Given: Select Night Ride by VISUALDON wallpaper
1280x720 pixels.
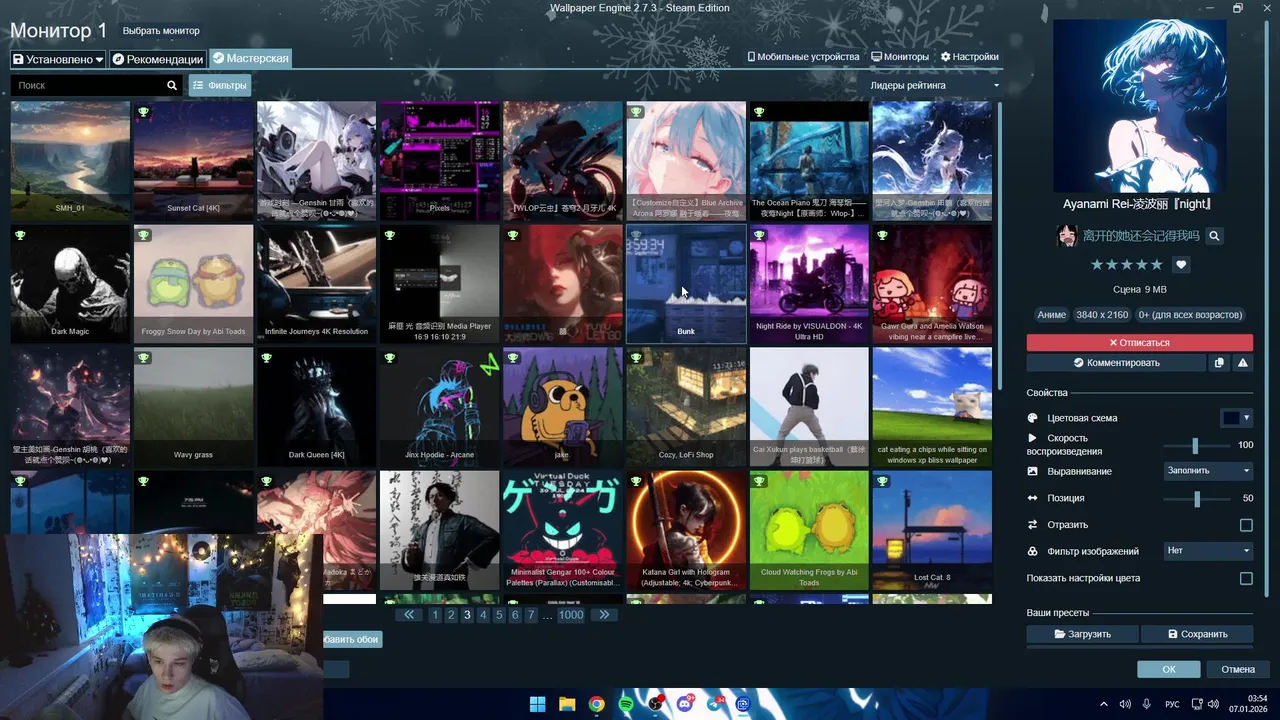Looking at the screenshot, I should [809, 284].
